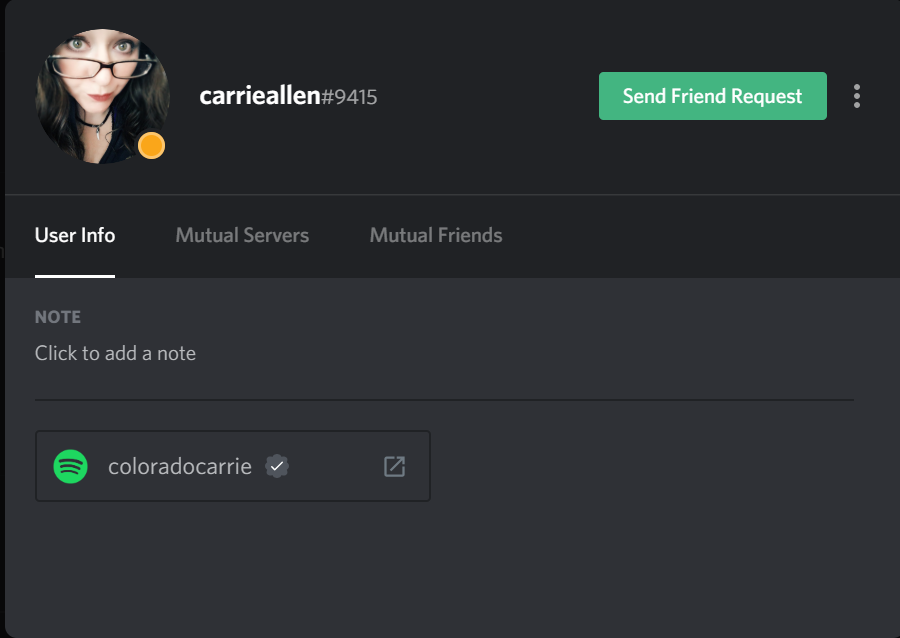The height and width of the screenshot is (638, 900).
Task: Click the verified checkmark badge beside coloradocarrie
Action: (277, 466)
